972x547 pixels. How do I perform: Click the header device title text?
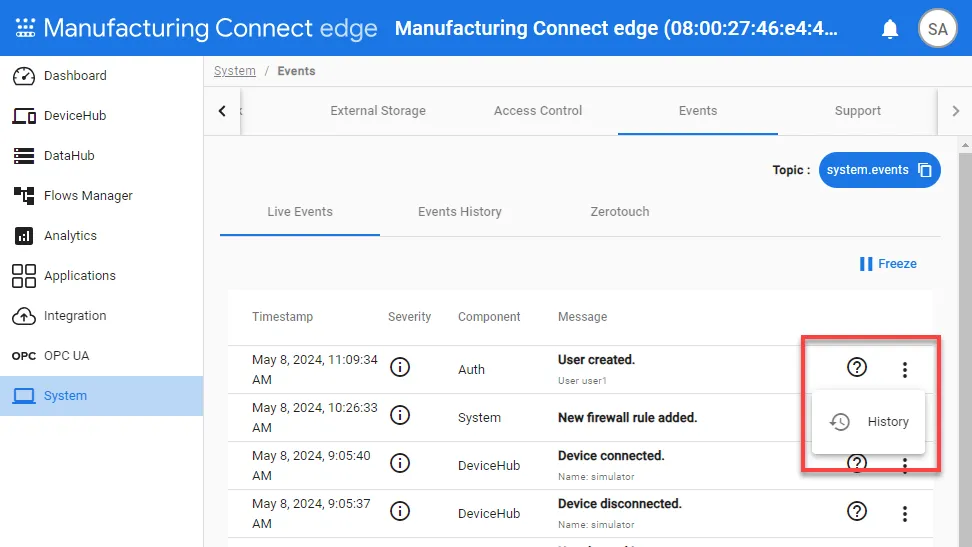[x=616, y=29]
